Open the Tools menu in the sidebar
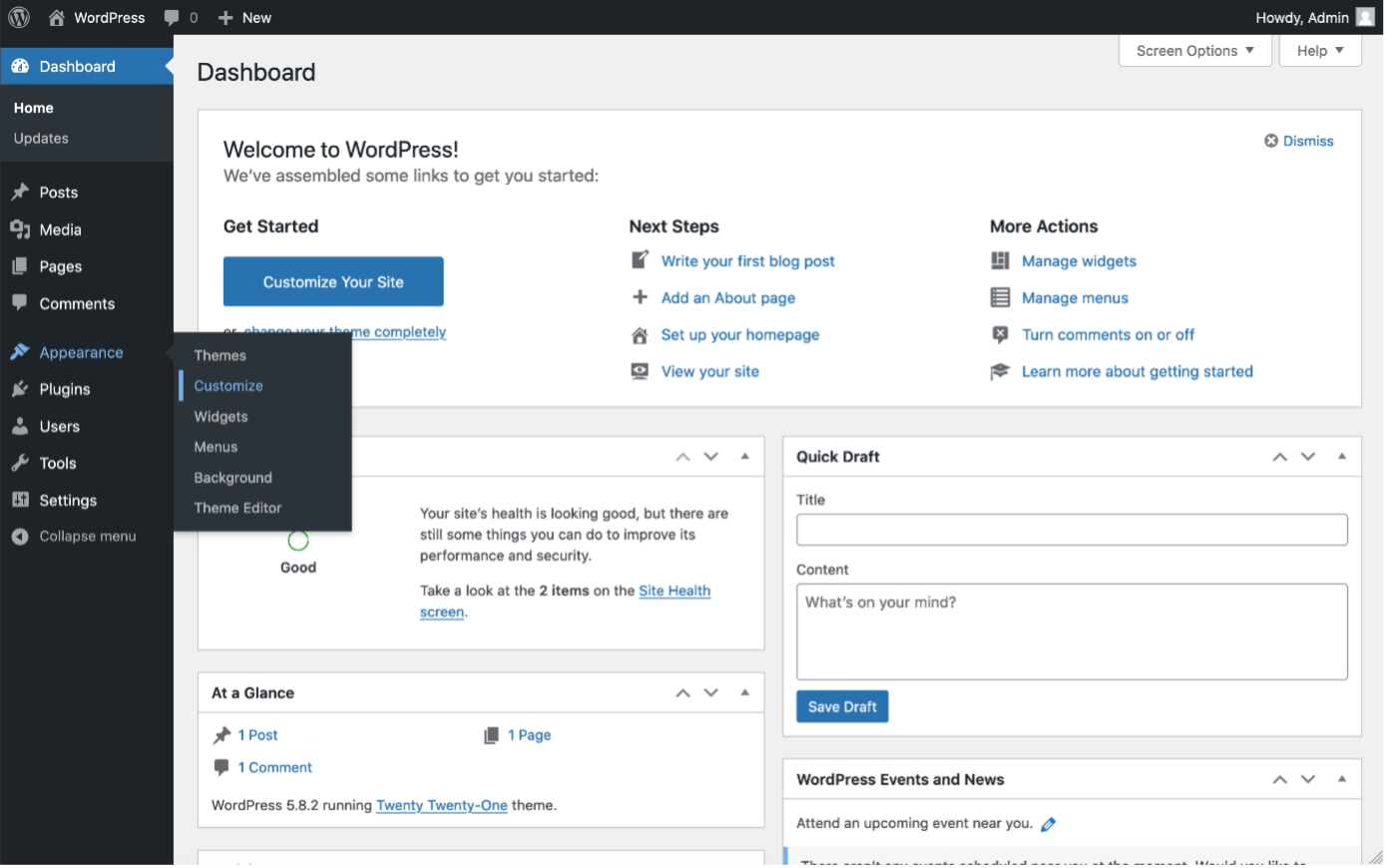The height and width of the screenshot is (868, 1387). (58, 463)
